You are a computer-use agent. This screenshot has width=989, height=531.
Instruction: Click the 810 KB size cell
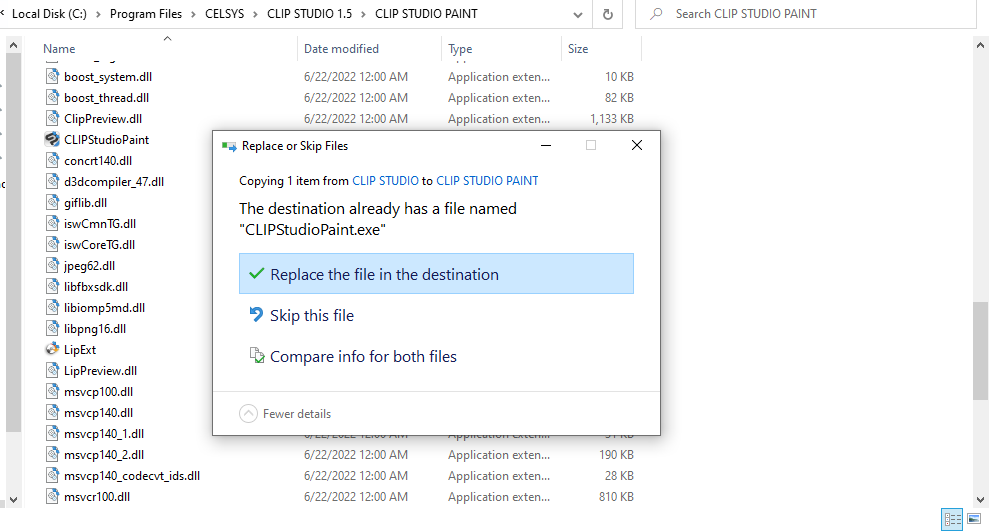616,497
